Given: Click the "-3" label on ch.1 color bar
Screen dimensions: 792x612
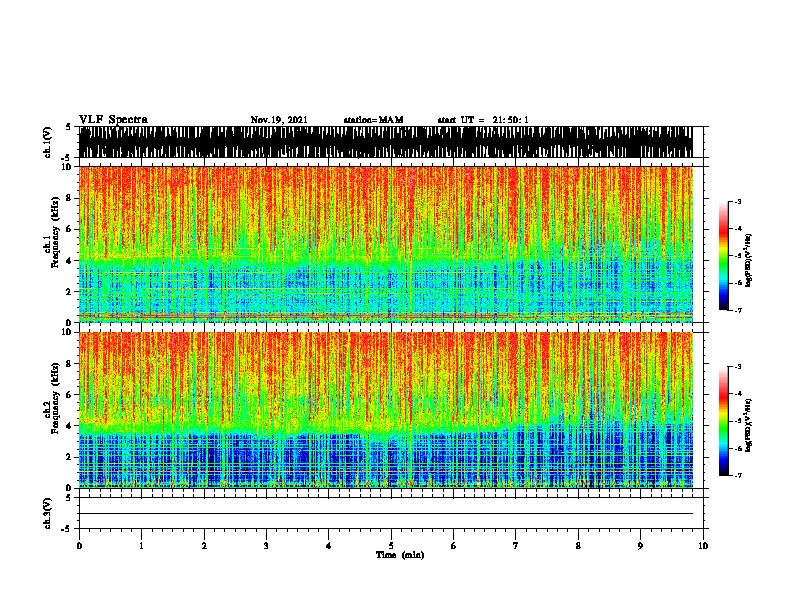Looking at the screenshot, I should [738, 201].
